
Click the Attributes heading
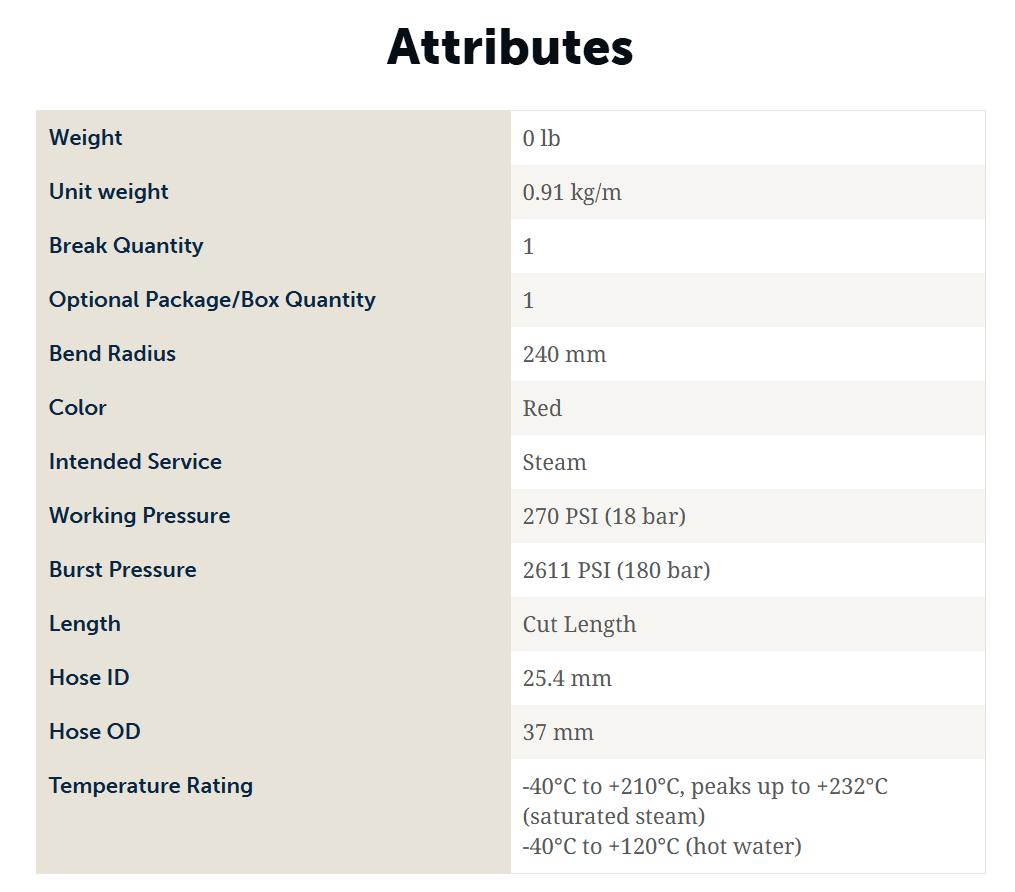point(509,48)
